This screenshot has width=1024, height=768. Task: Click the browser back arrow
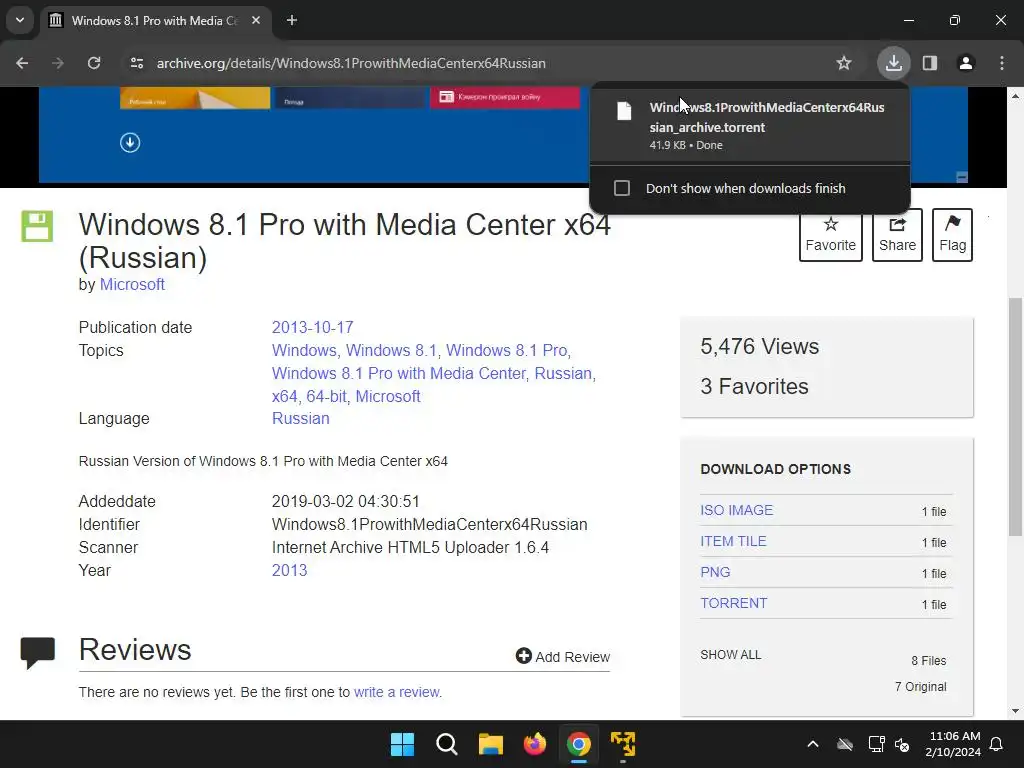[x=22, y=63]
